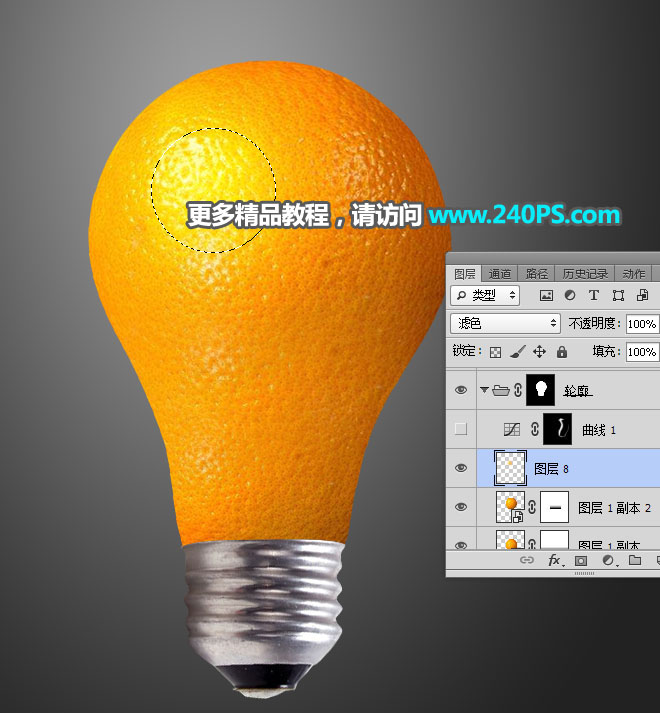Image resolution: width=660 pixels, height=713 pixels.
Task: Click link icon between 轮廓 folder and mask
Action: 518,390
